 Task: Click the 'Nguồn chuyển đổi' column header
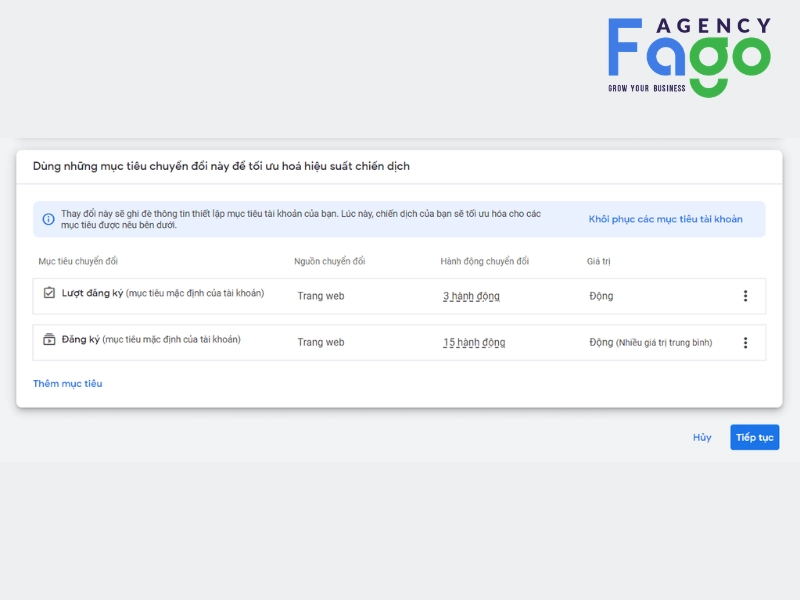(x=330, y=261)
